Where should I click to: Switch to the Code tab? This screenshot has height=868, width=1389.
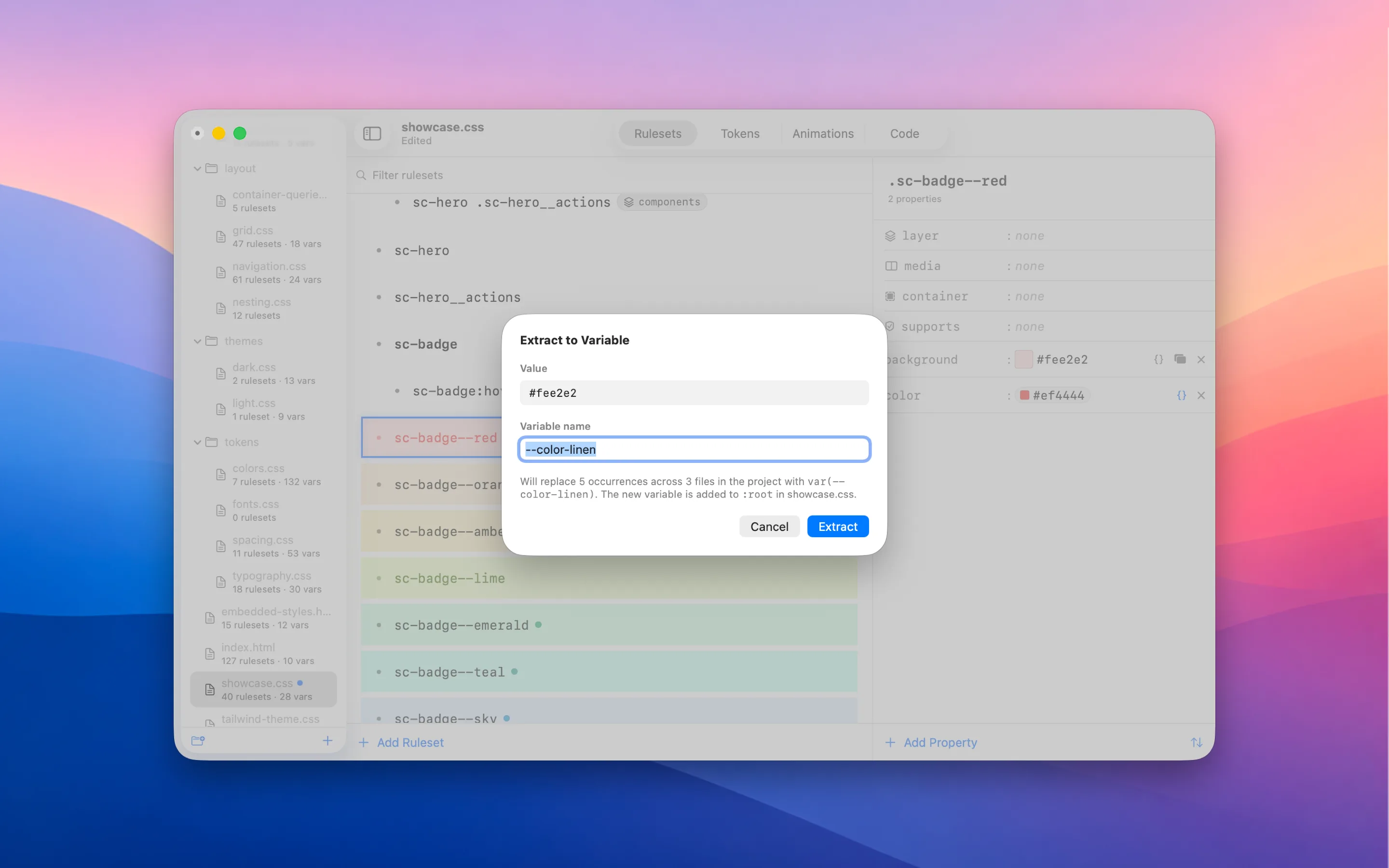pos(905,133)
